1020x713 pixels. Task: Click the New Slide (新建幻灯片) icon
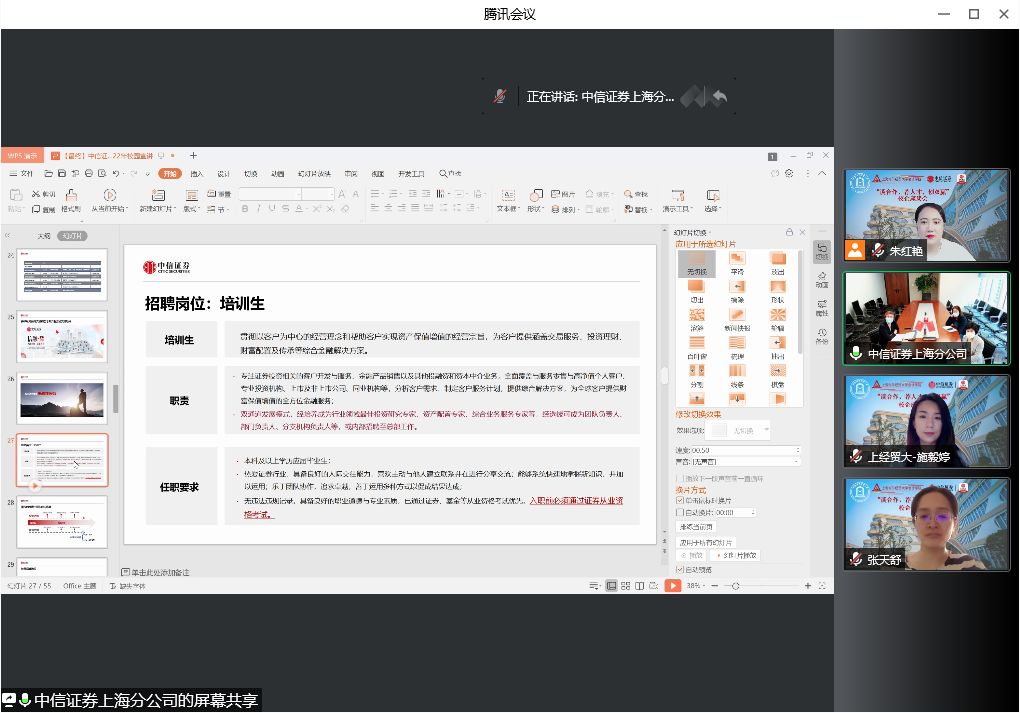[x=157, y=196]
